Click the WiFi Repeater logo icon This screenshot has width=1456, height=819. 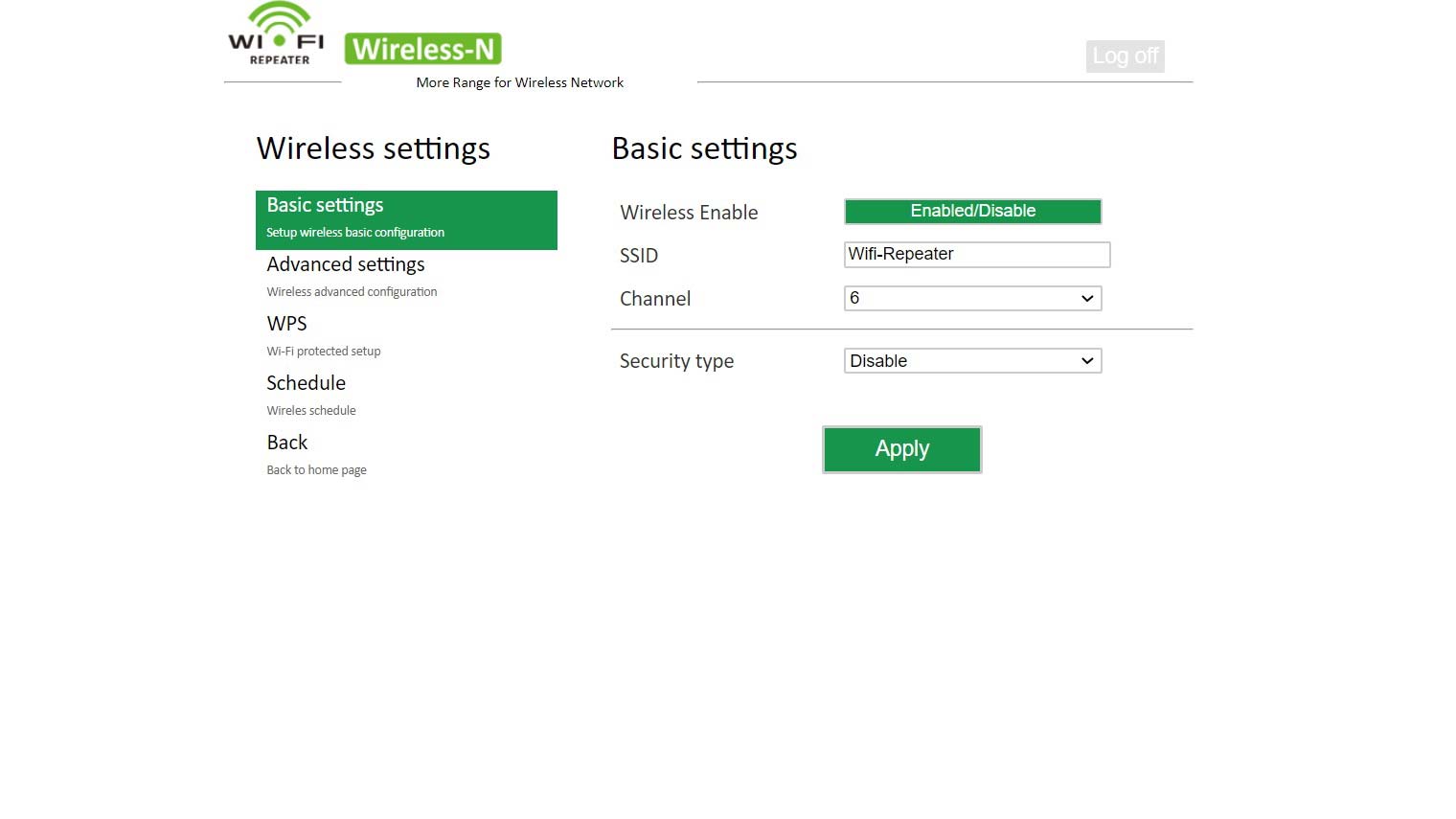(x=276, y=34)
